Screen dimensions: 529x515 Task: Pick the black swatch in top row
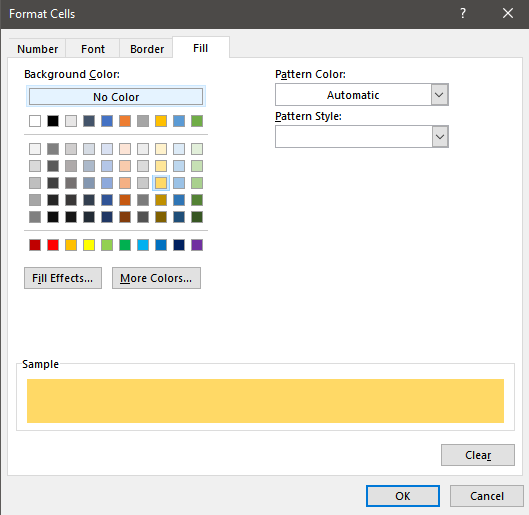click(x=53, y=121)
